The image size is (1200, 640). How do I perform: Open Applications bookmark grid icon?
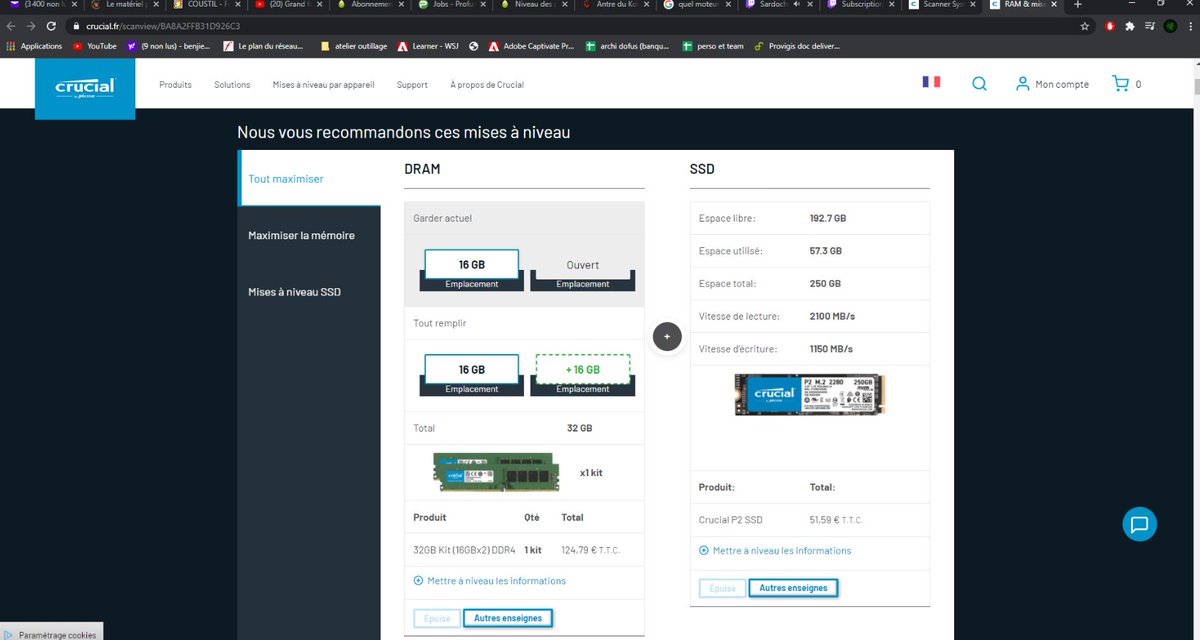tap(11, 46)
